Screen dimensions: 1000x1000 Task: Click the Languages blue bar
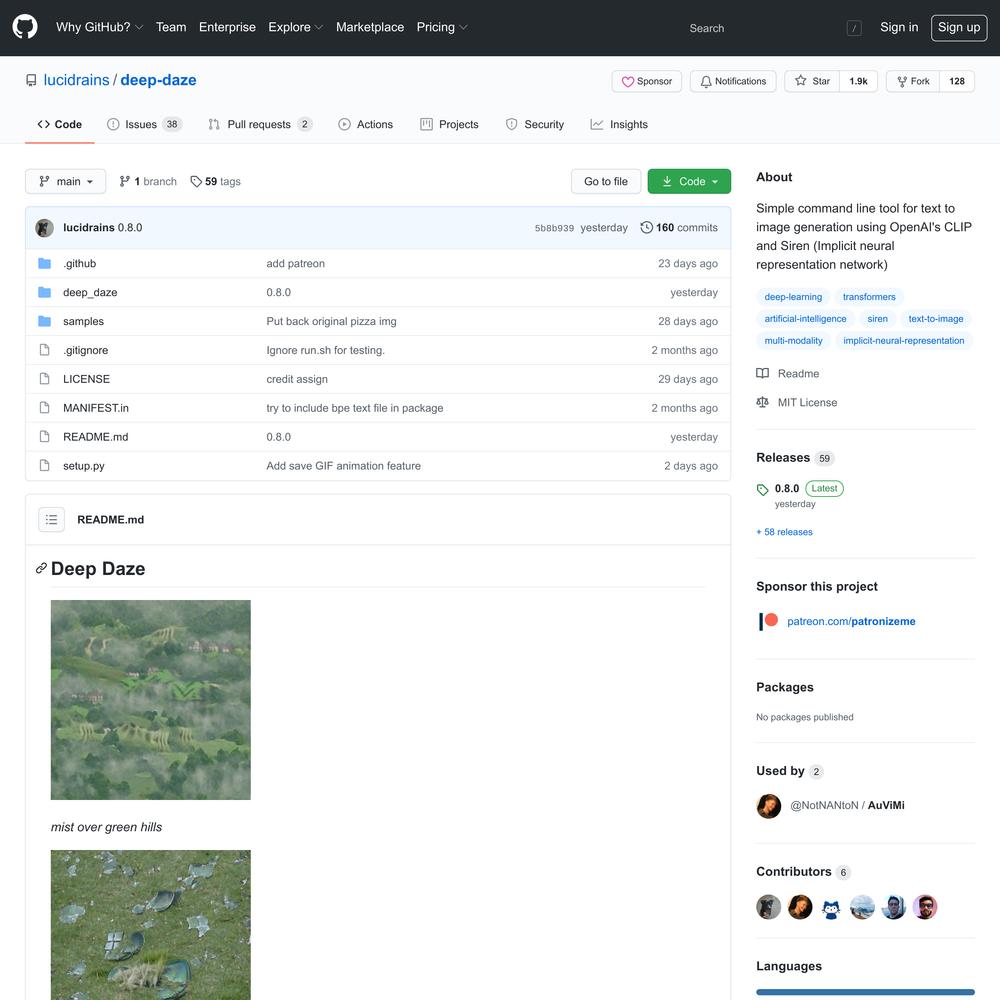click(x=865, y=992)
